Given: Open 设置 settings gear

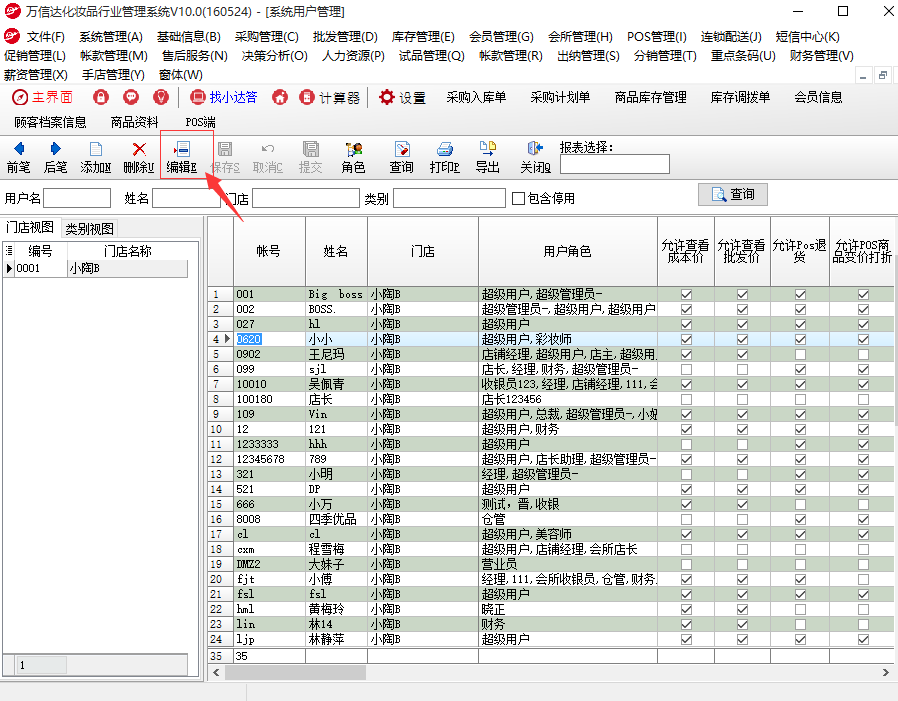Looking at the screenshot, I should pyautogui.click(x=402, y=97).
